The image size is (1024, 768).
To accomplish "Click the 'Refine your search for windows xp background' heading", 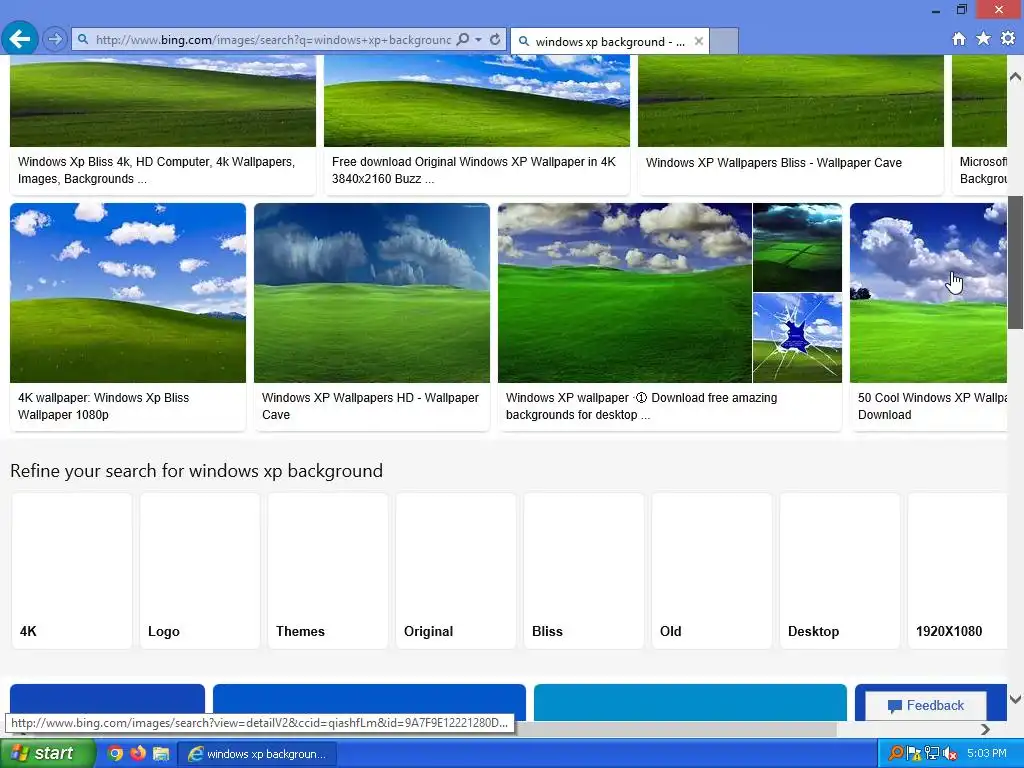I will point(197,471).
